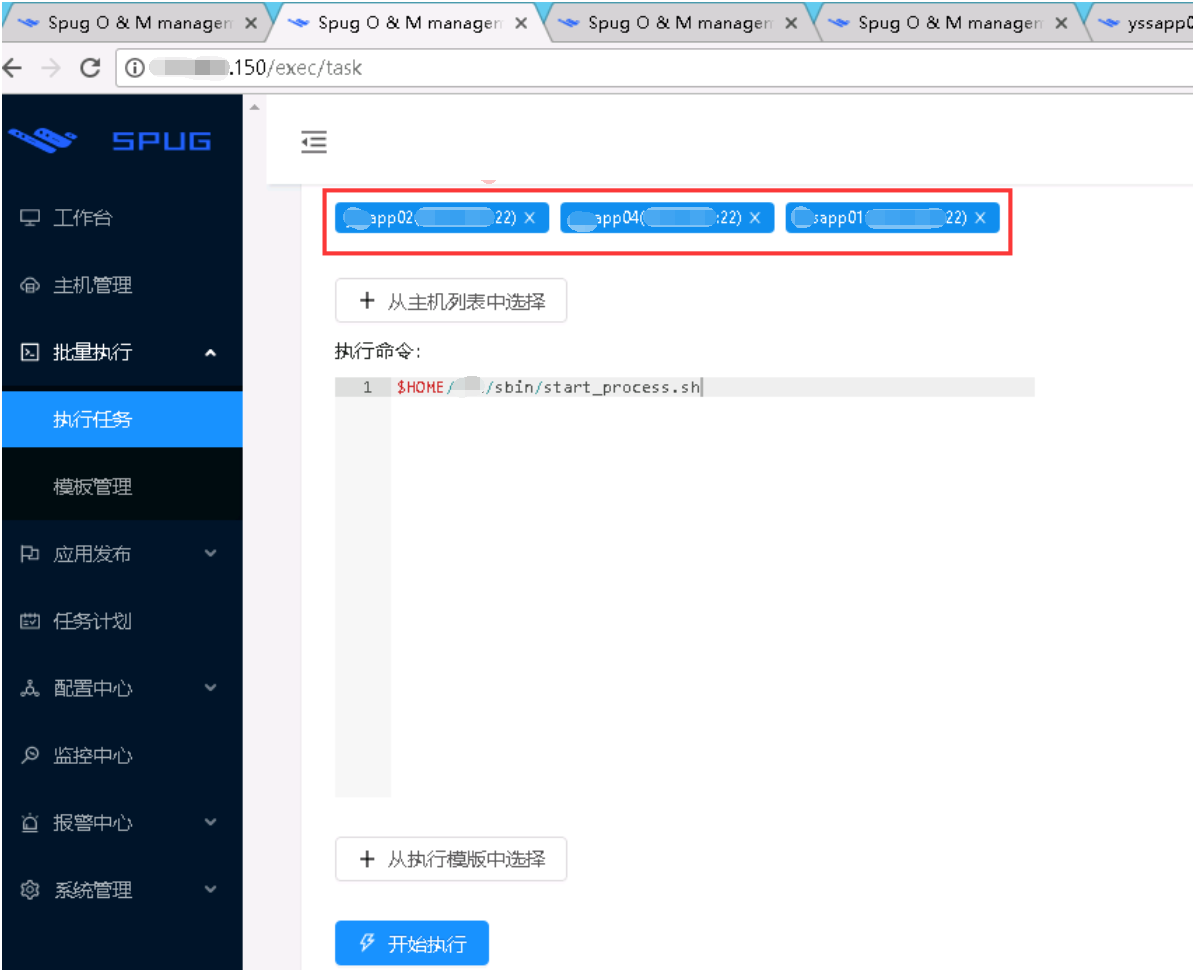Click into the command editor line 1
Viewport: 1193px width, 970px height.
click(x=712, y=387)
